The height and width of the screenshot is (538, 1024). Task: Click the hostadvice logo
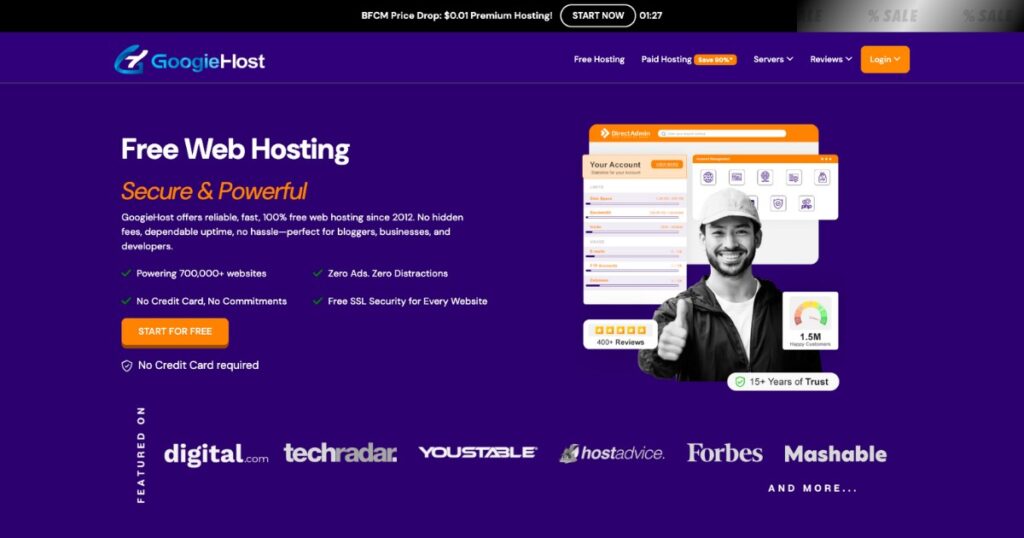(x=612, y=453)
